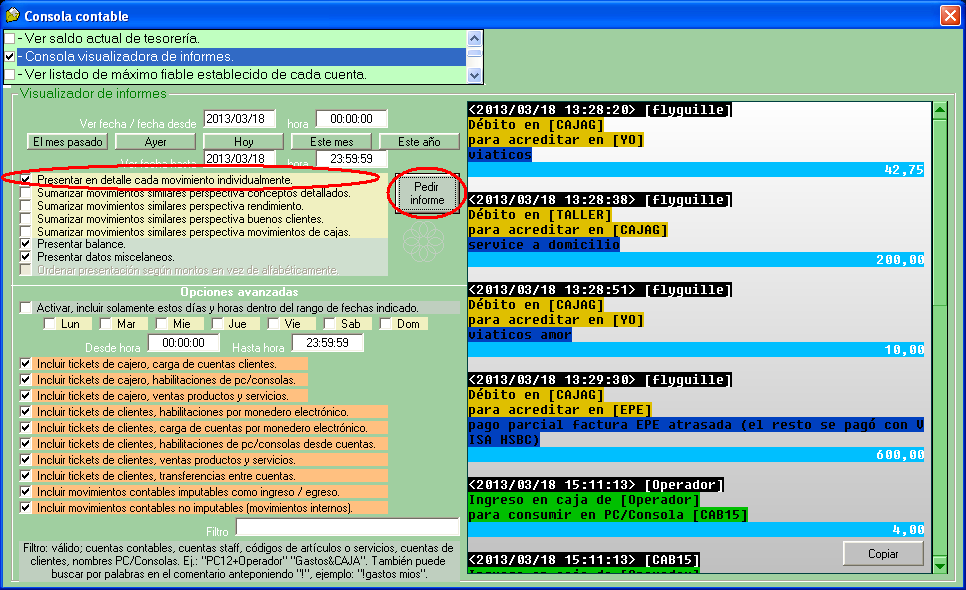
Task: Enable 'Sumarizar perspectiva movimientos de cajas'
Action: click(x=25, y=232)
